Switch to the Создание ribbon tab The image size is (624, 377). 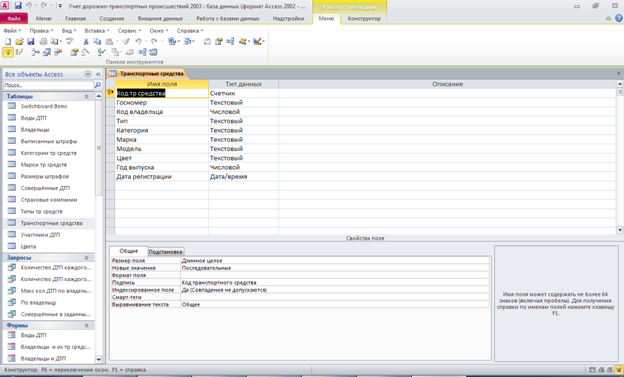tap(112, 18)
